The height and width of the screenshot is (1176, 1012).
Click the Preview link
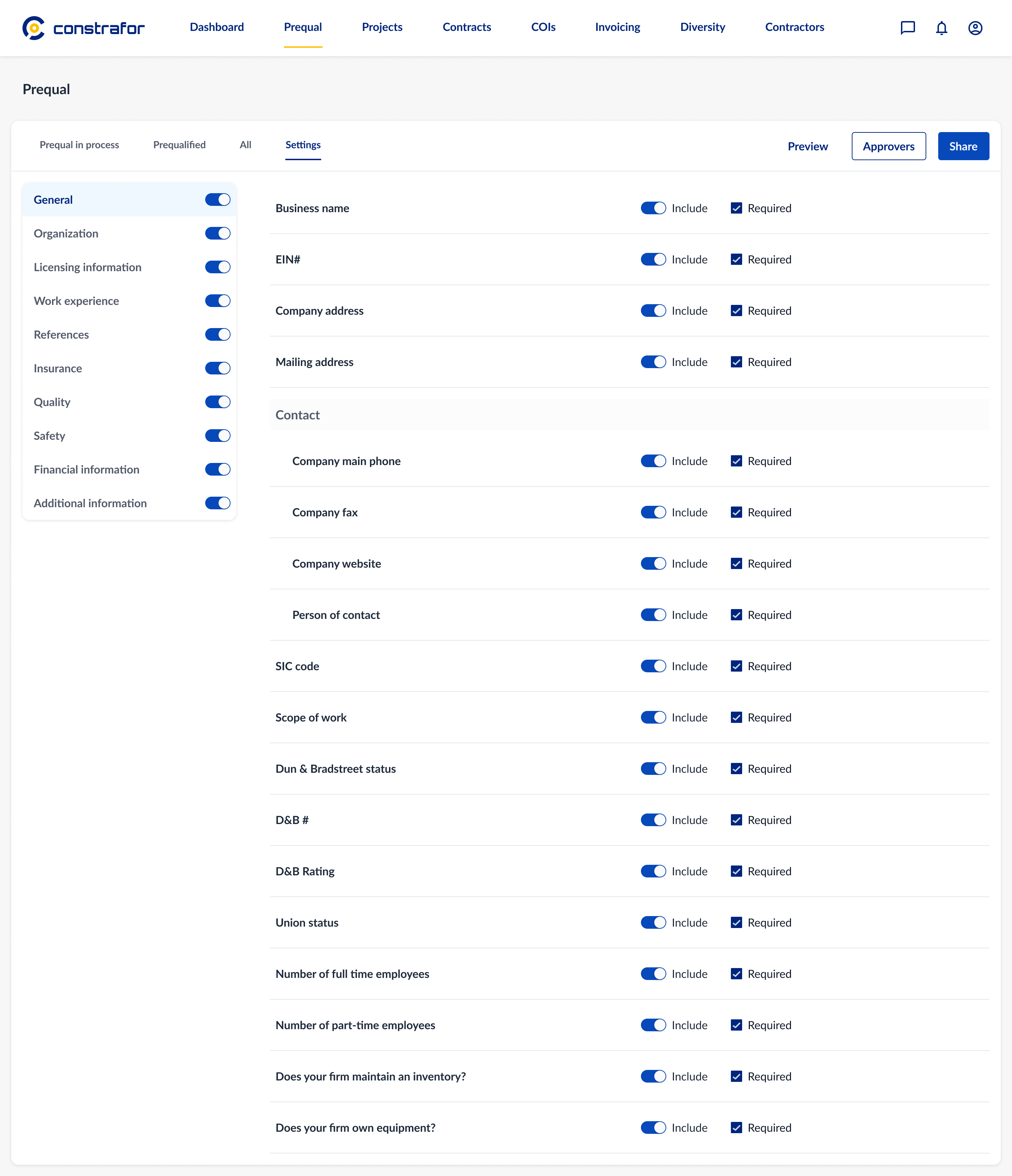(x=807, y=146)
